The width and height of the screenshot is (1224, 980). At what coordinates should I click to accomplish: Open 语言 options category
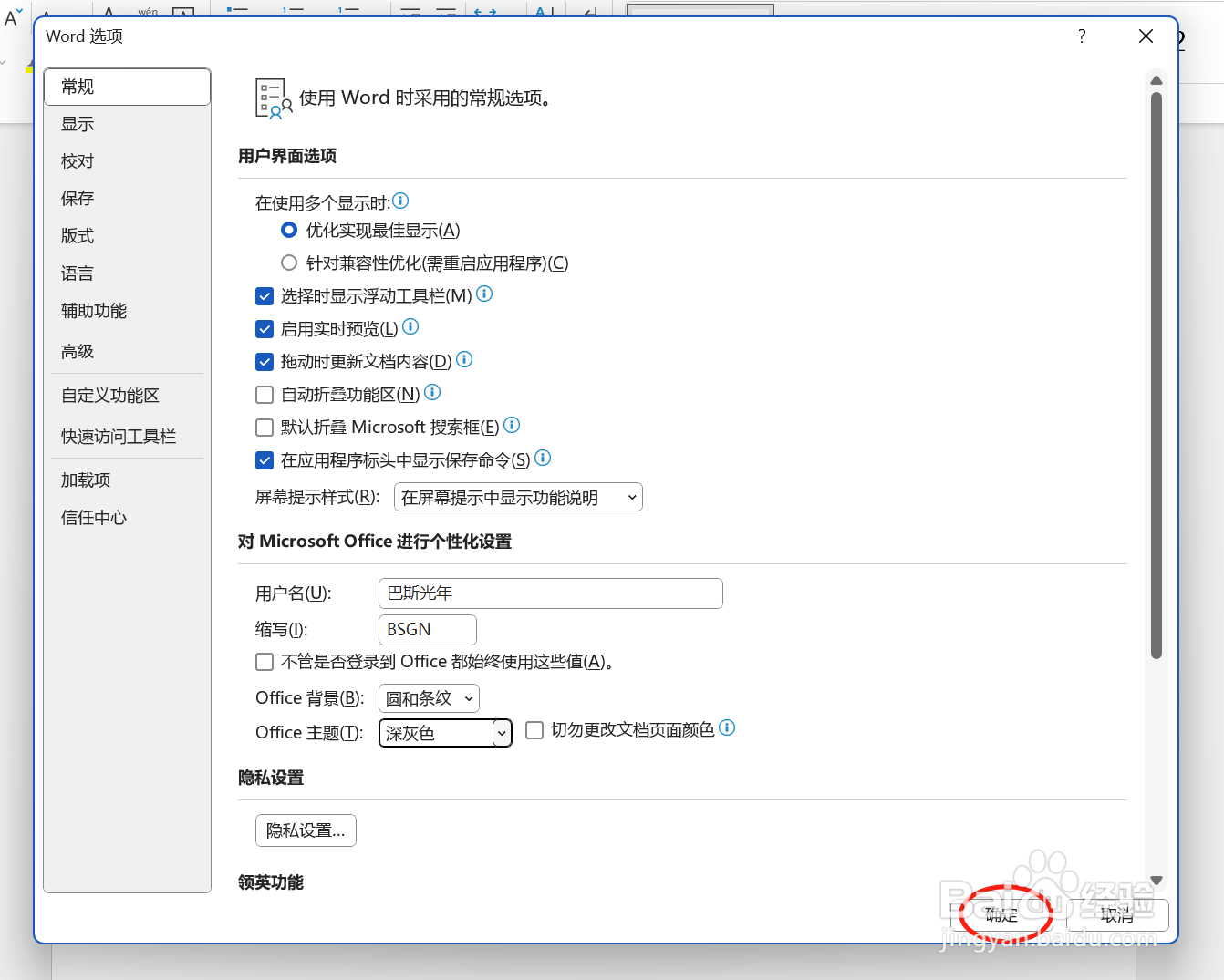127,273
